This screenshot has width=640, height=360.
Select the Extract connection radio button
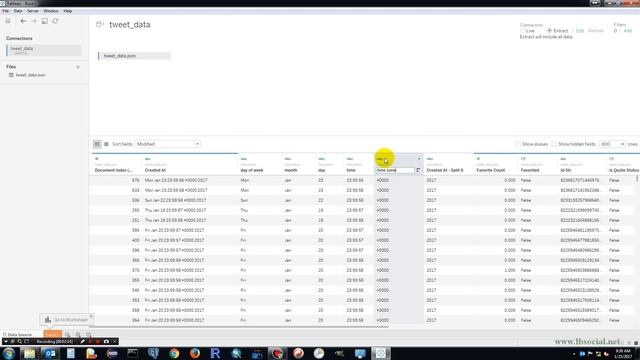549,31
